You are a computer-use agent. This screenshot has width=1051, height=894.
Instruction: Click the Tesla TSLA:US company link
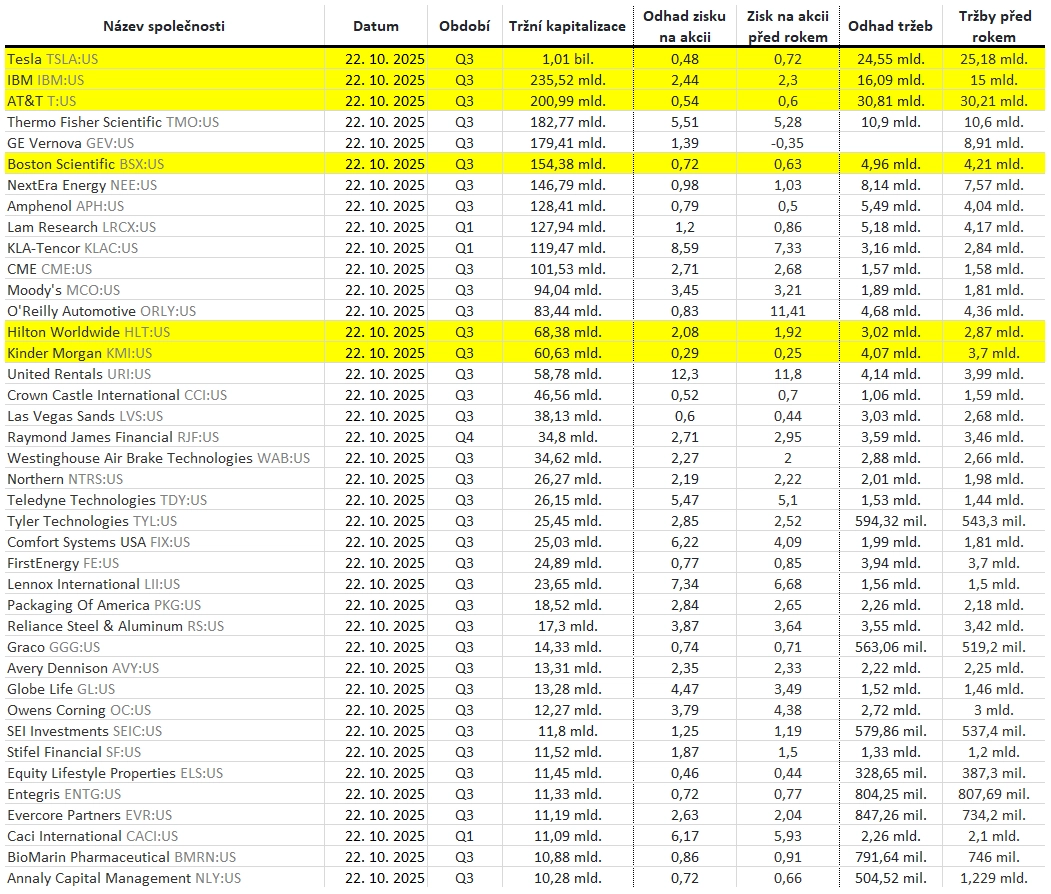pyautogui.click(x=52, y=59)
